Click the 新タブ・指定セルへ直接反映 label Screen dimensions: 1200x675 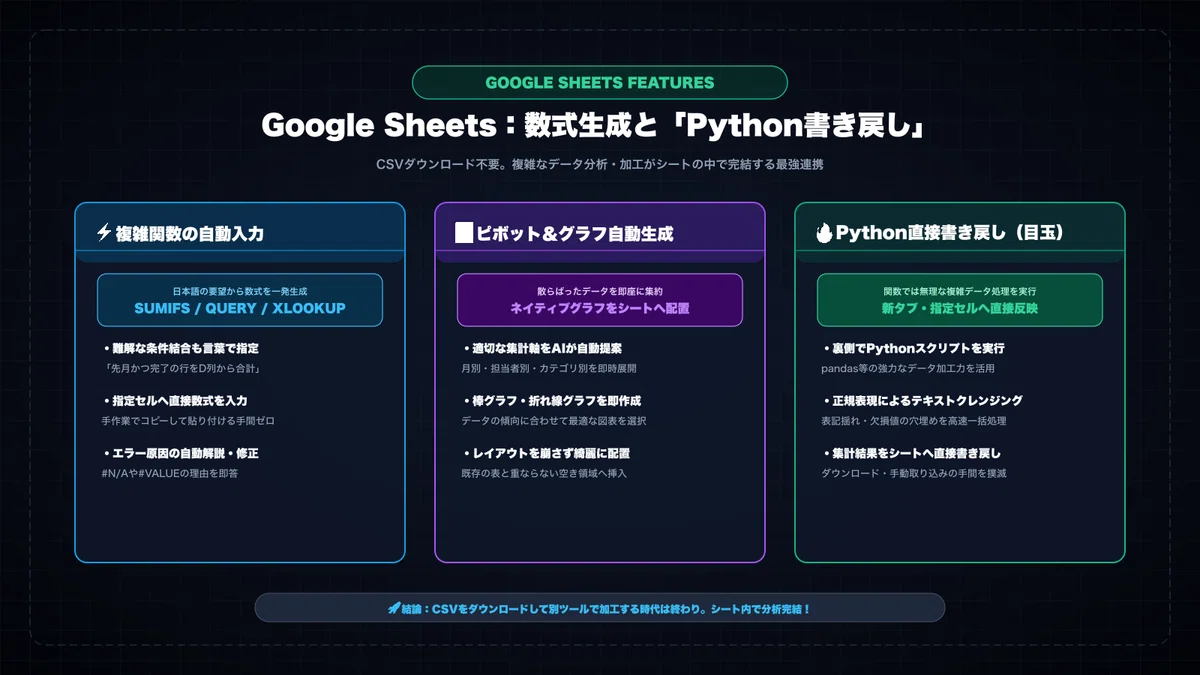[960, 308]
